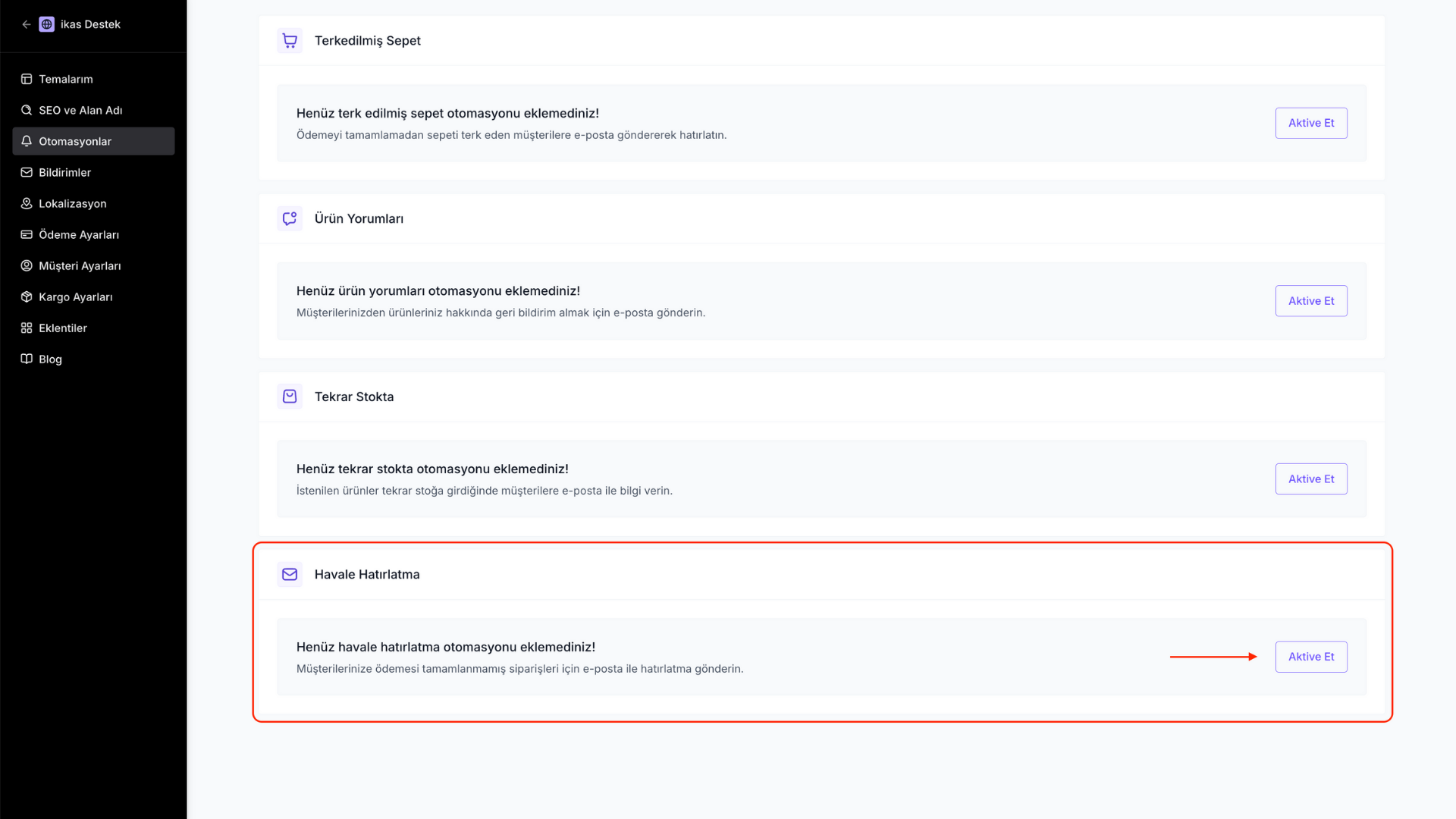Select Otomasyonlar in the sidebar
Screen dimensions: 1456x819
point(93,141)
